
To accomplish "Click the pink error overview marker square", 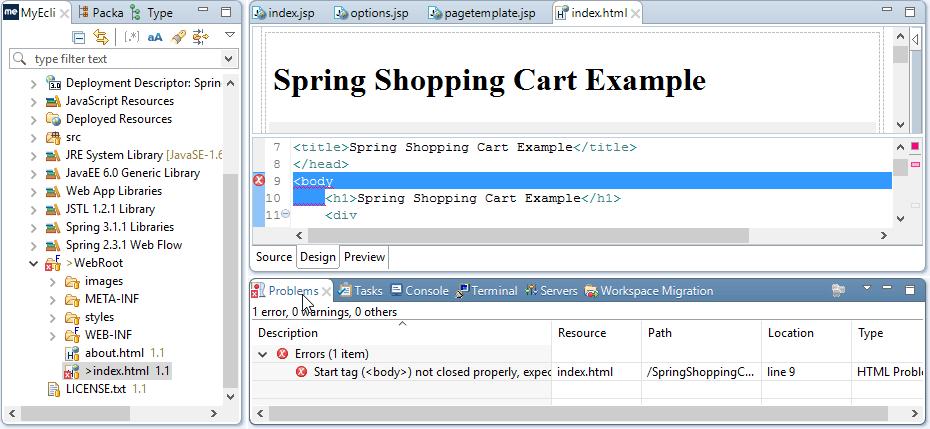I will [915, 146].
